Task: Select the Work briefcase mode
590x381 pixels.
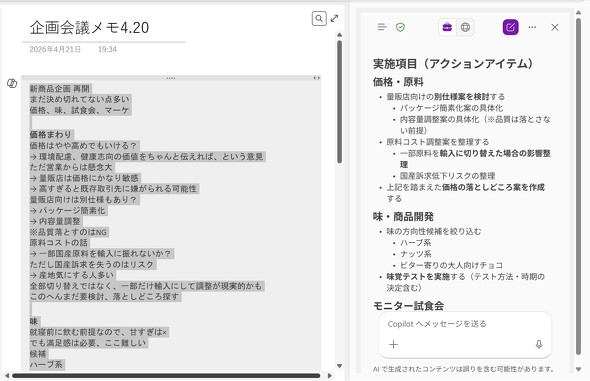Action: 447,27
